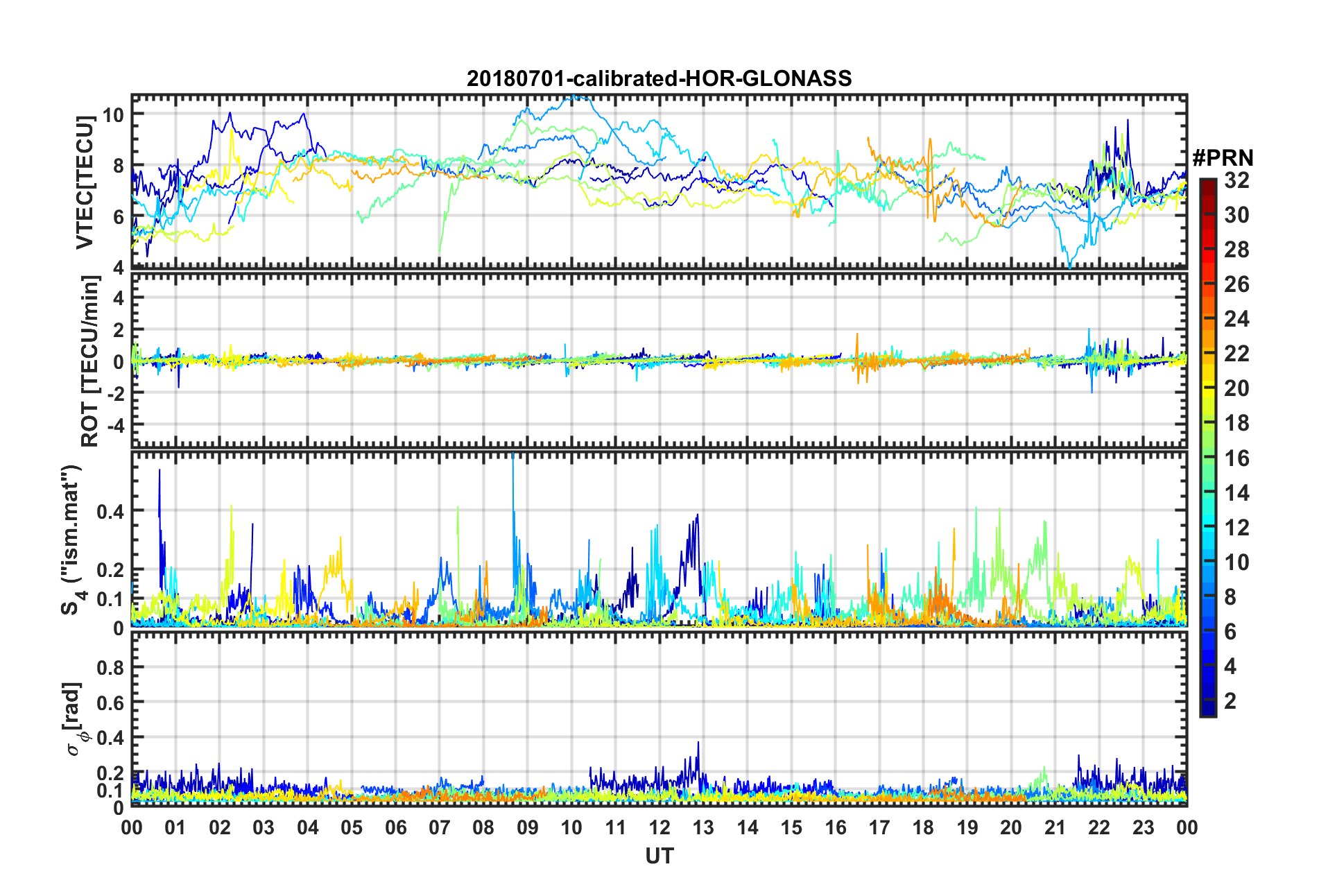The width and height of the screenshot is (1319, 896).
Task: Click the colorbar tick label 32
Action: pos(1236,181)
